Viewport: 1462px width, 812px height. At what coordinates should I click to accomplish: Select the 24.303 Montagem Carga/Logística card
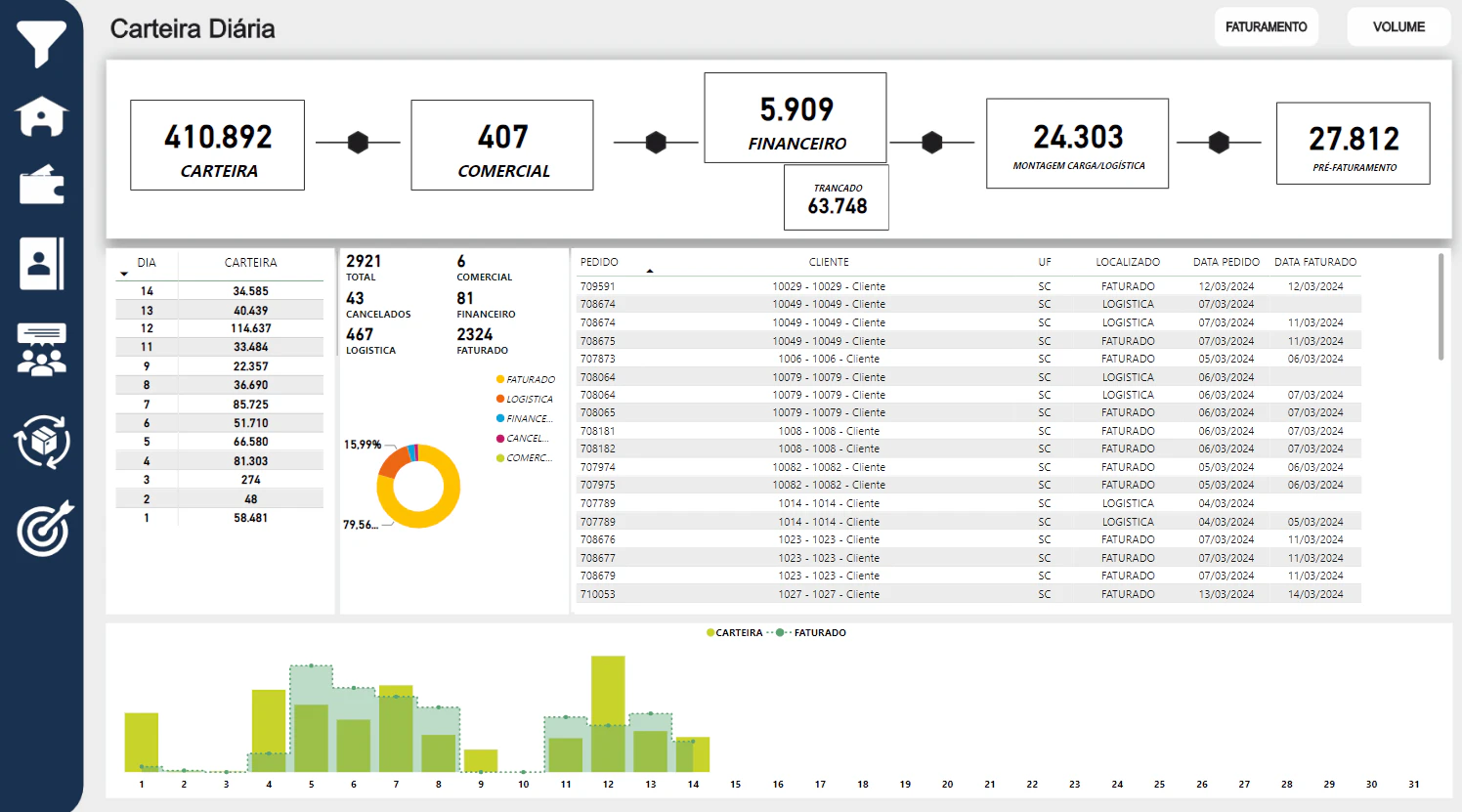point(1078,143)
